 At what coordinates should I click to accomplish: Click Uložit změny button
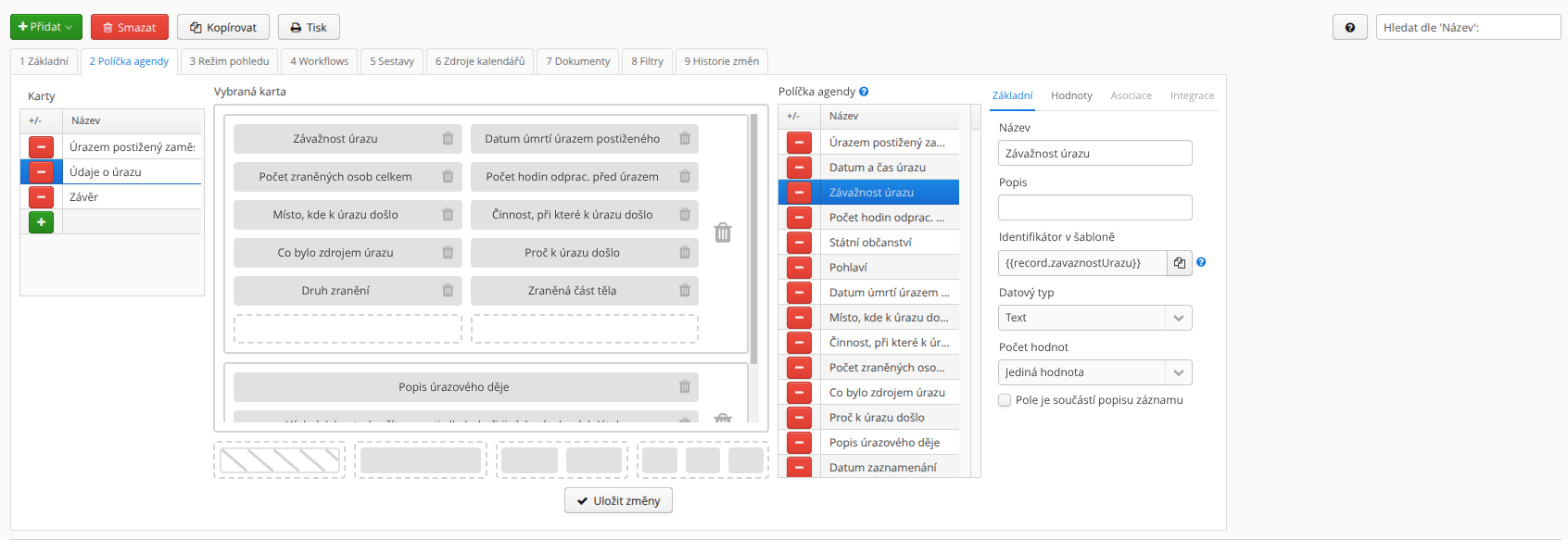tap(618, 501)
